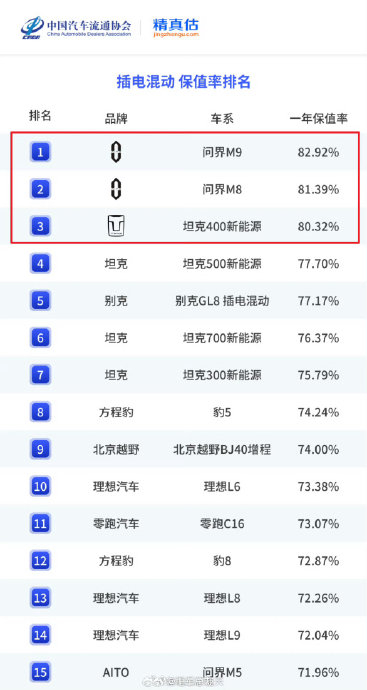Click the rank 1 blue badge
Viewport: 367px width, 690px height.
[40, 153]
